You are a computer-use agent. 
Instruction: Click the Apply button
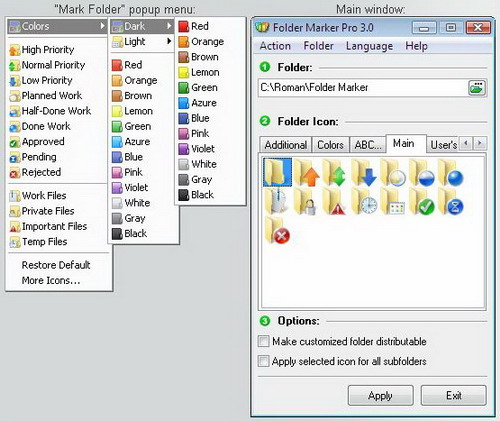click(x=381, y=395)
